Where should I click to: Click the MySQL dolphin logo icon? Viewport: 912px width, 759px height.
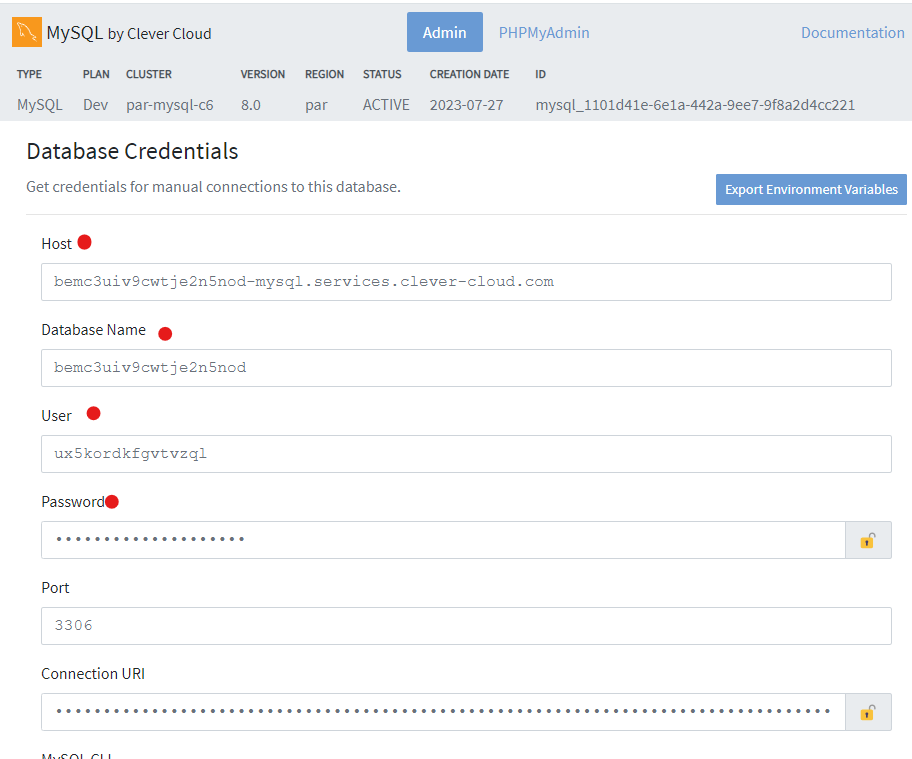[27, 32]
